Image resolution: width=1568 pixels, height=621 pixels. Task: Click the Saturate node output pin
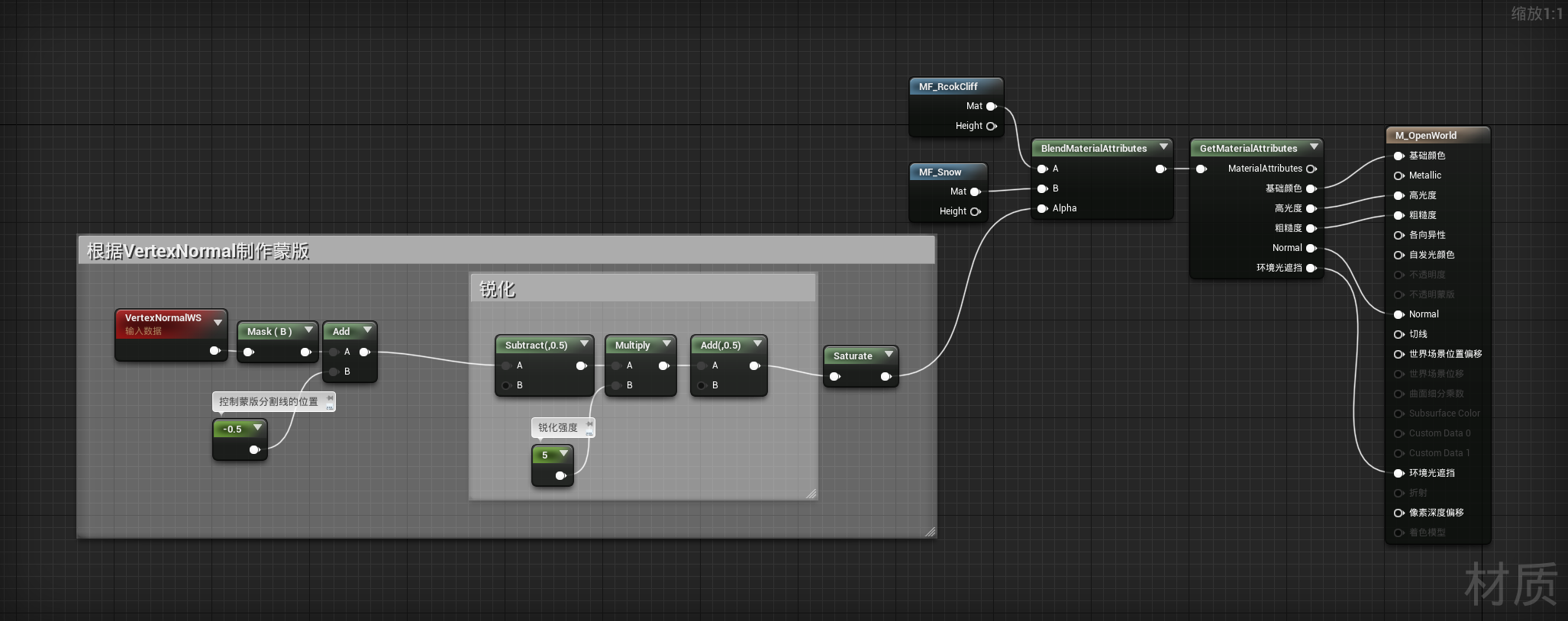pos(886,377)
